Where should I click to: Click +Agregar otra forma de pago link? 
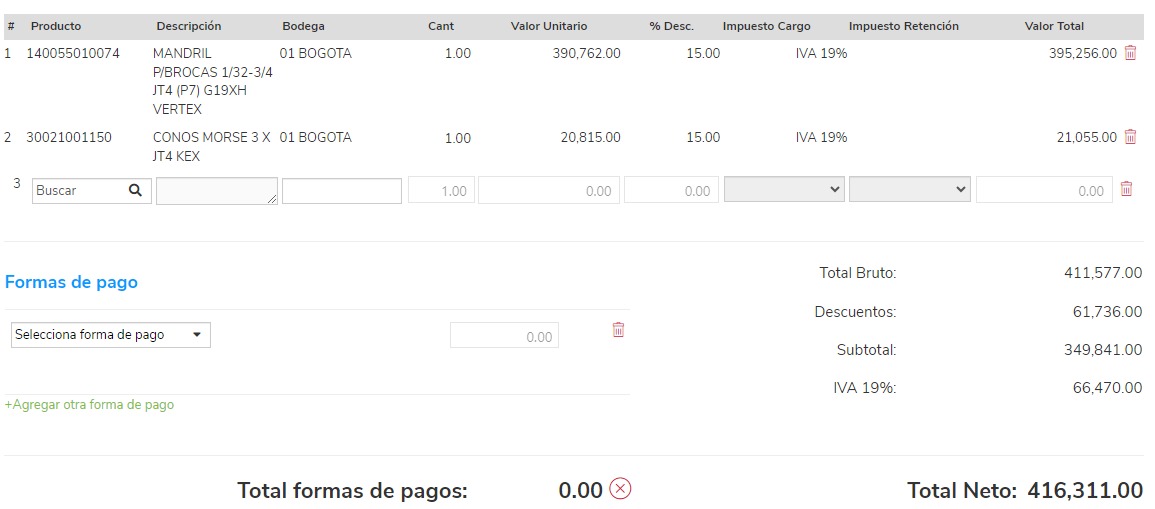(x=90, y=405)
